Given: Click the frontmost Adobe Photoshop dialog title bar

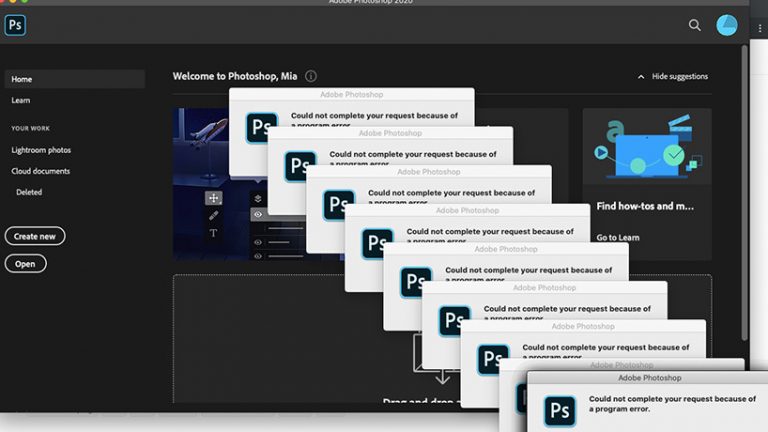Looking at the screenshot, I should [649, 378].
